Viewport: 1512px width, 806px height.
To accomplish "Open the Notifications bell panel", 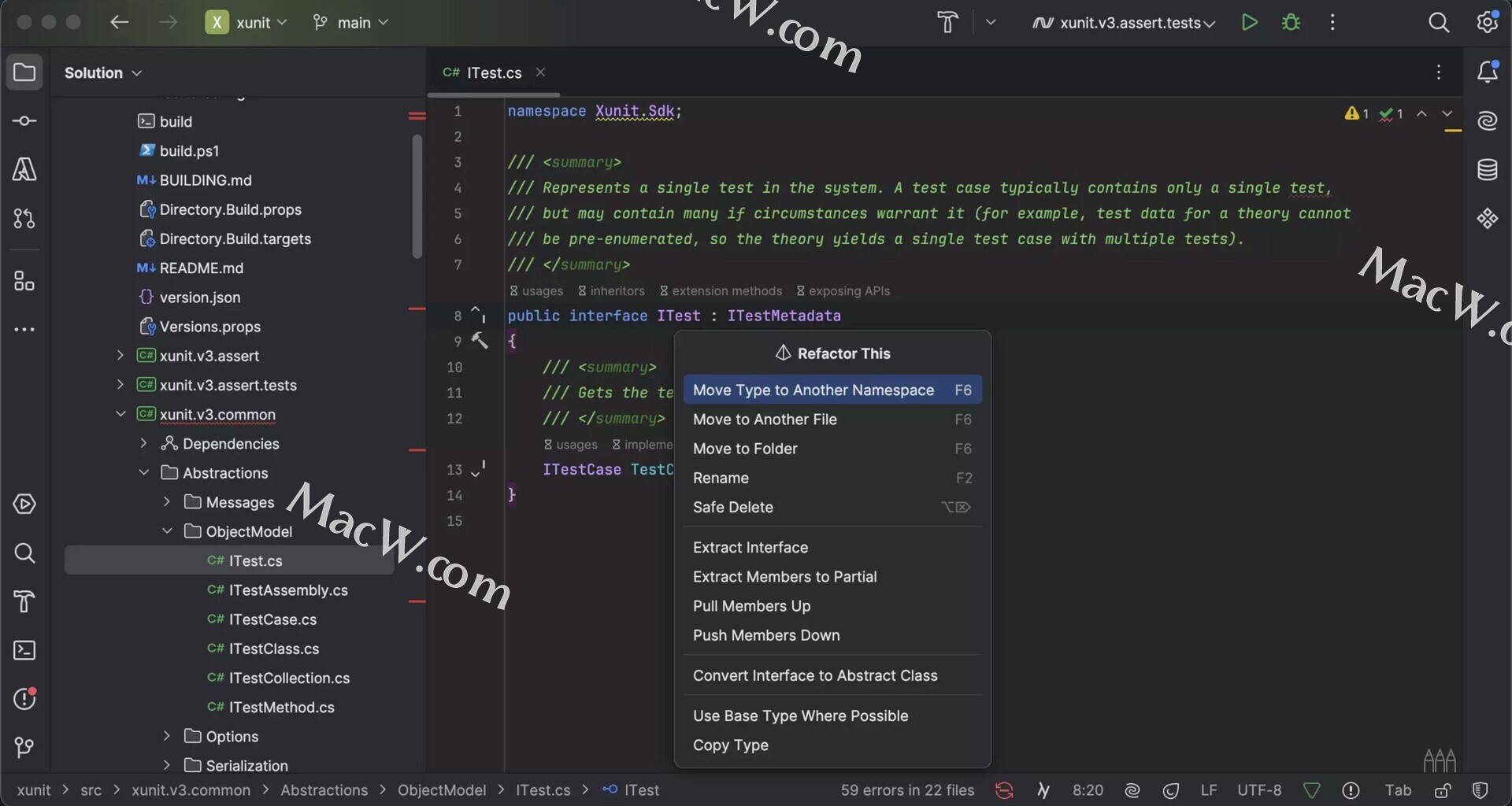I will pyautogui.click(x=1487, y=72).
